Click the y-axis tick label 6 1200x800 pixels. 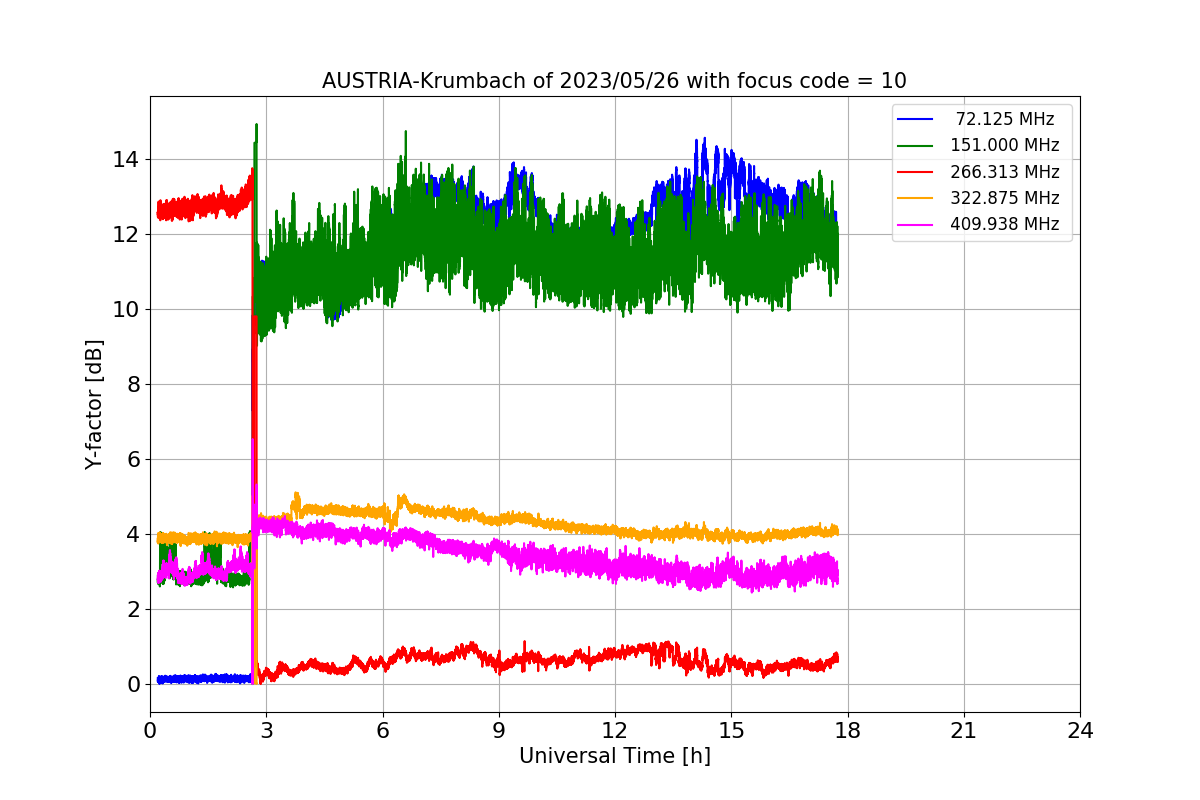[x=134, y=460]
